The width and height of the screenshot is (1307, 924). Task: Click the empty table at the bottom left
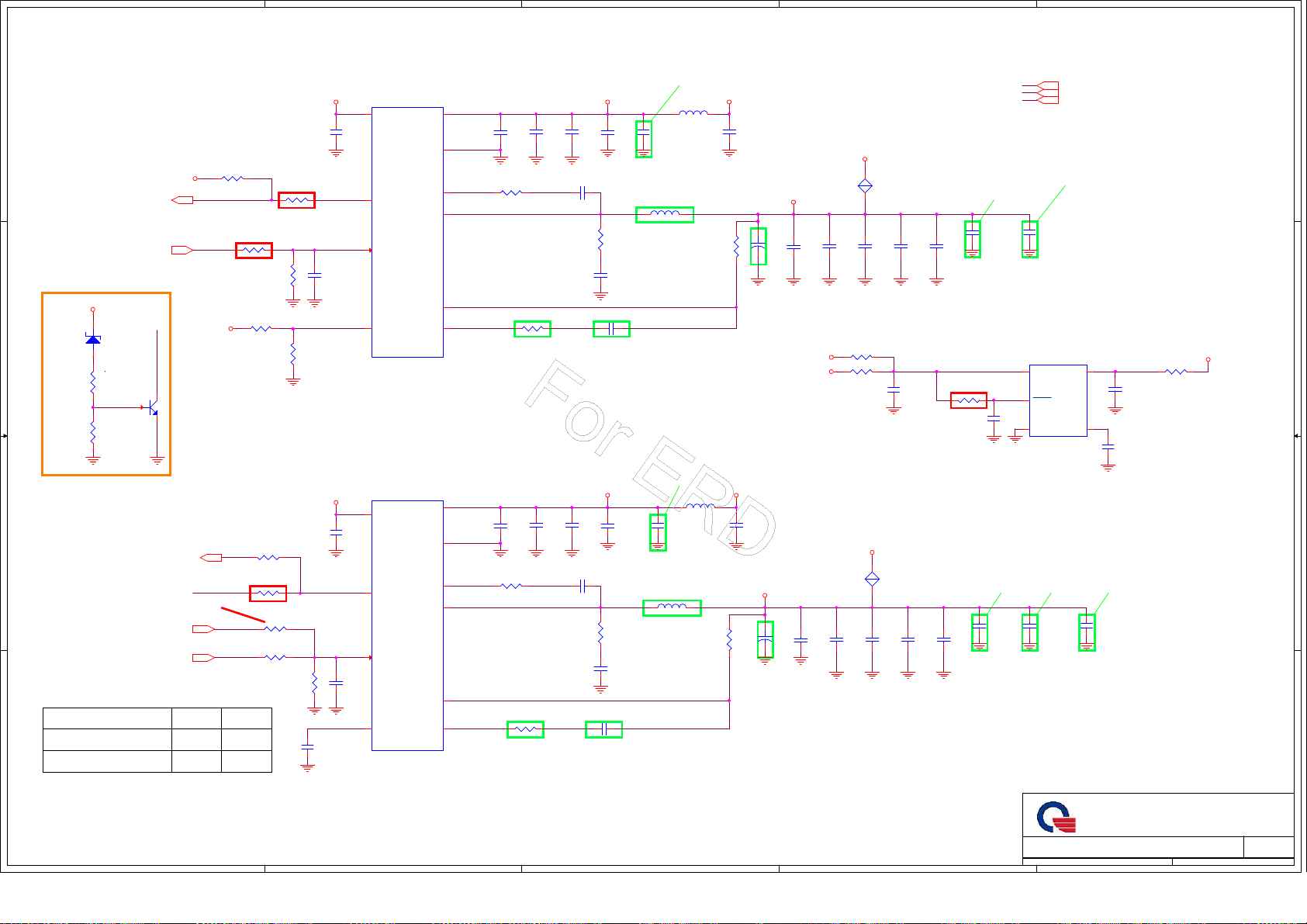(157, 740)
